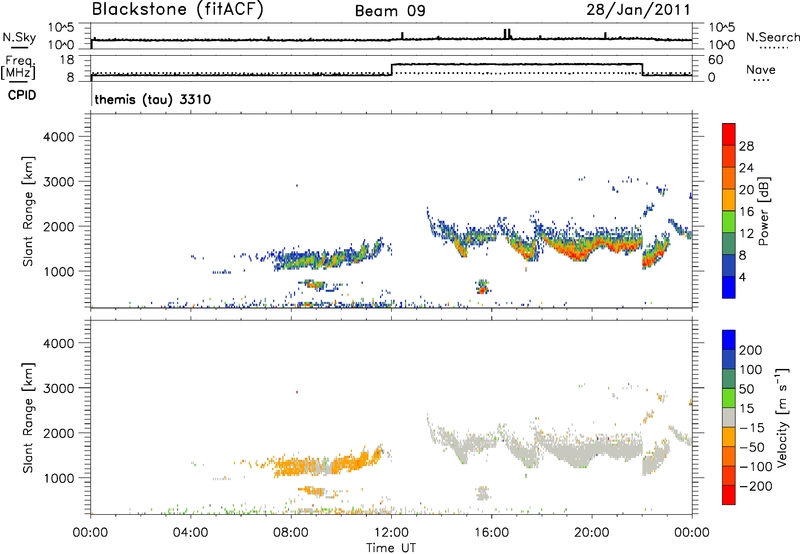Screen dimensions: 800x554
Task: Click the 12:00 time axis label
Action: (391, 533)
